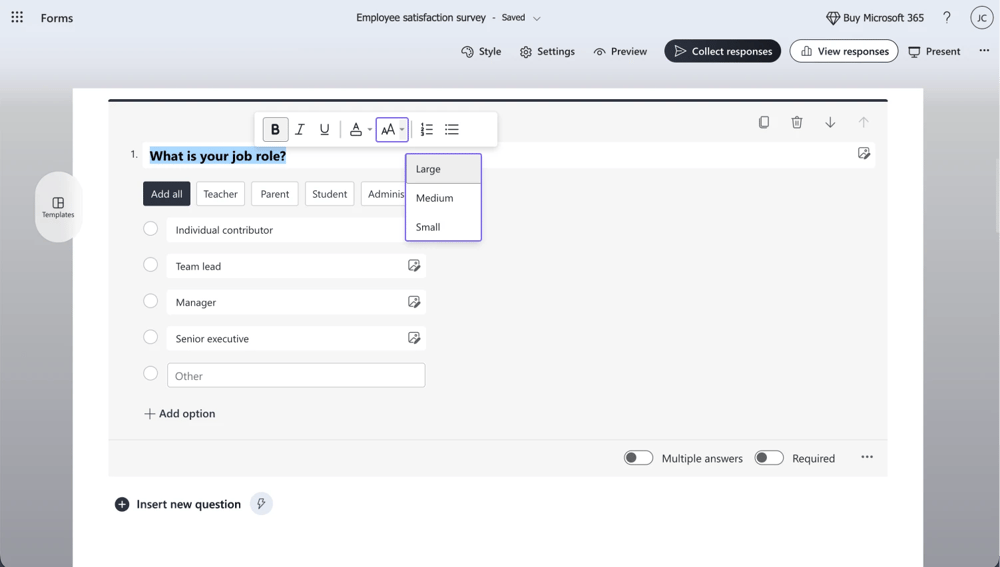Insert a numbered list
This screenshot has width=1000, height=567.
point(427,130)
